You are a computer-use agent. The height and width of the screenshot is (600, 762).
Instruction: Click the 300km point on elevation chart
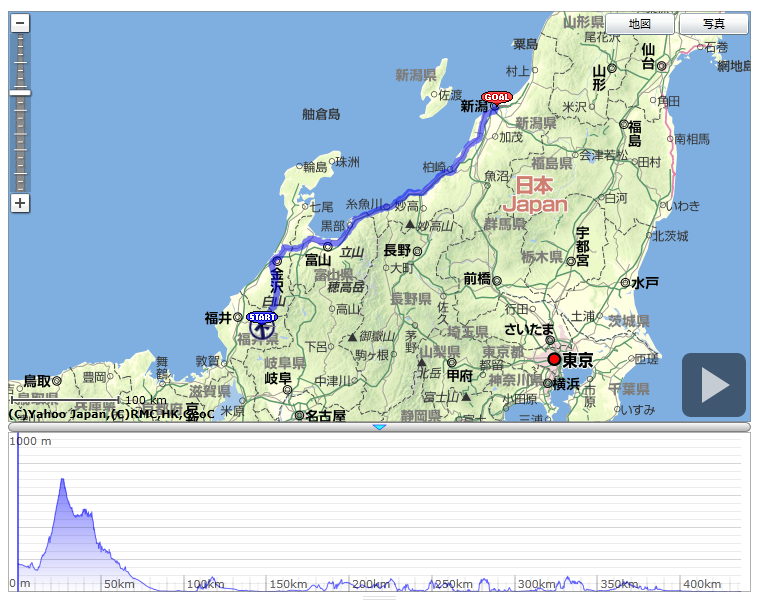536,584
